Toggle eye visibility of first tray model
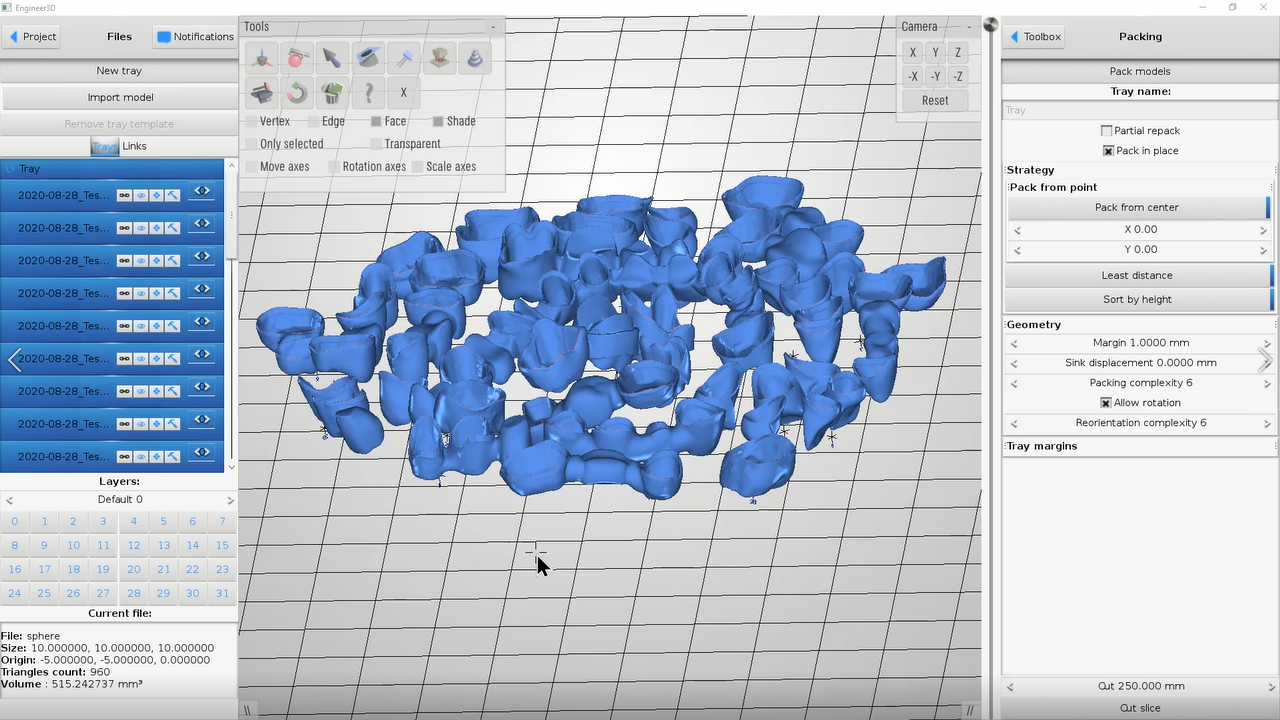This screenshot has height=720, width=1280. click(141, 195)
